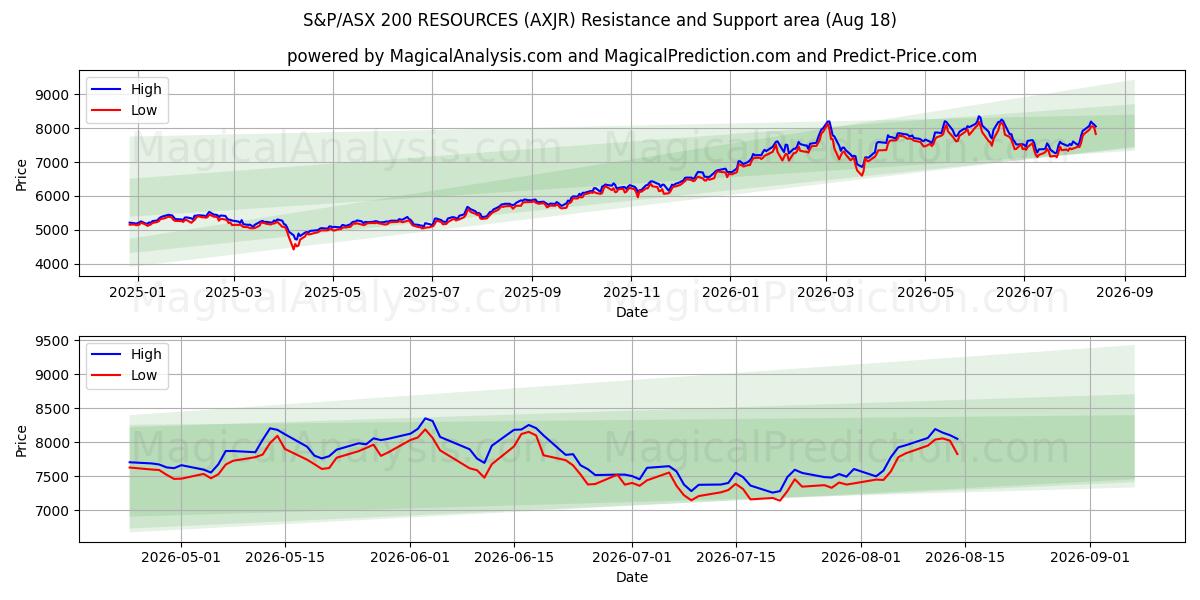Click the '2026-09' date label on top chart
This screenshot has width=1200, height=600.
1125,292
